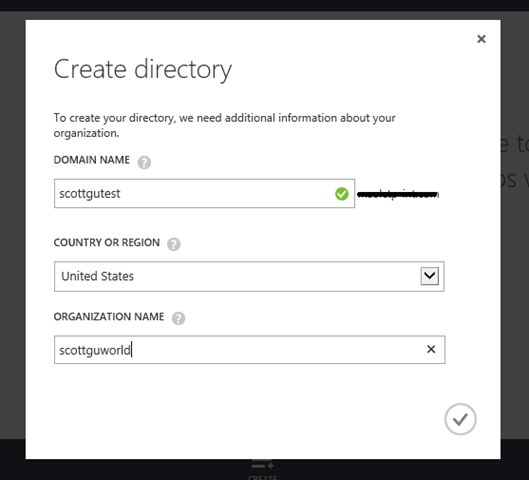Screen dimensions: 529x480
Task: Click the additional information description text
Action: click(224, 125)
